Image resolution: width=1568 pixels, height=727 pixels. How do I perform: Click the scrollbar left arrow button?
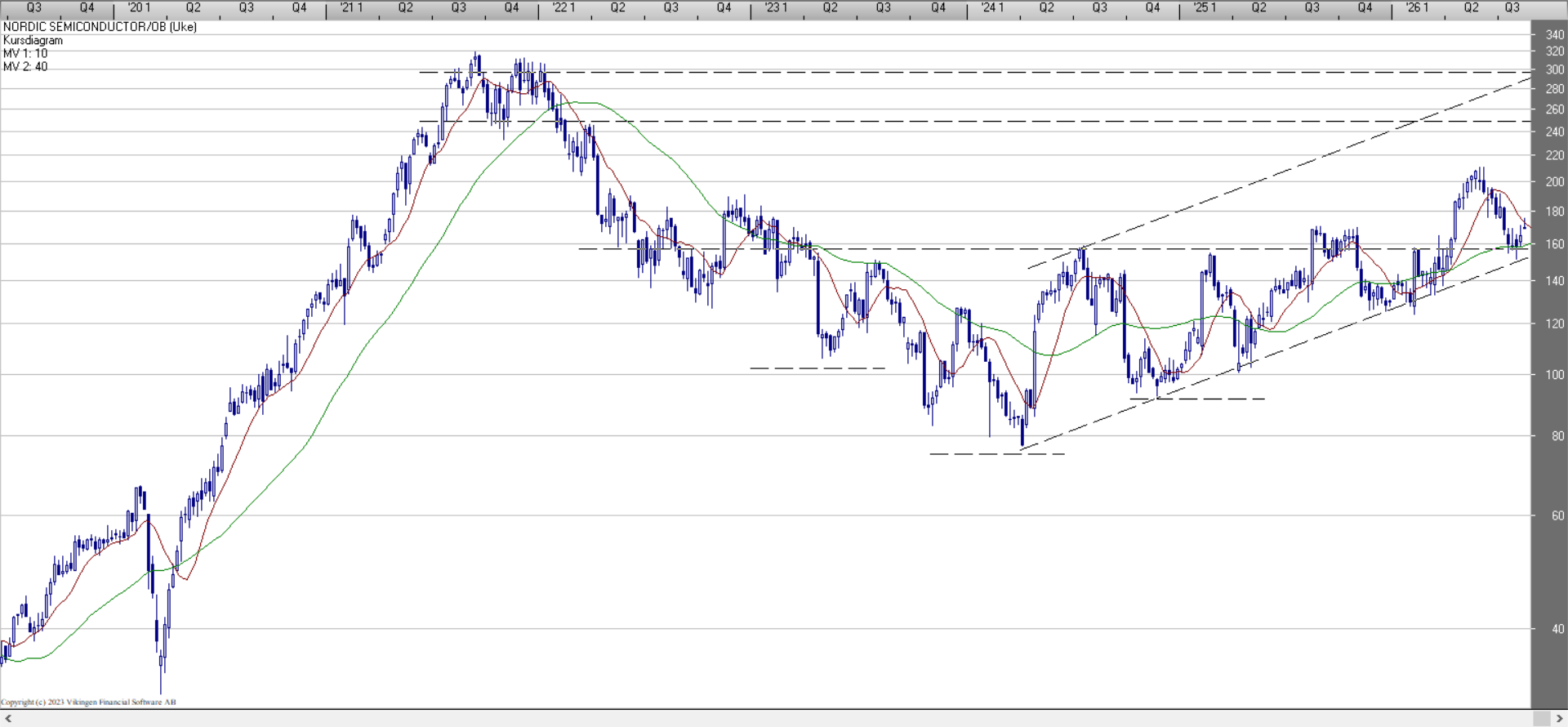coord(8,718)
